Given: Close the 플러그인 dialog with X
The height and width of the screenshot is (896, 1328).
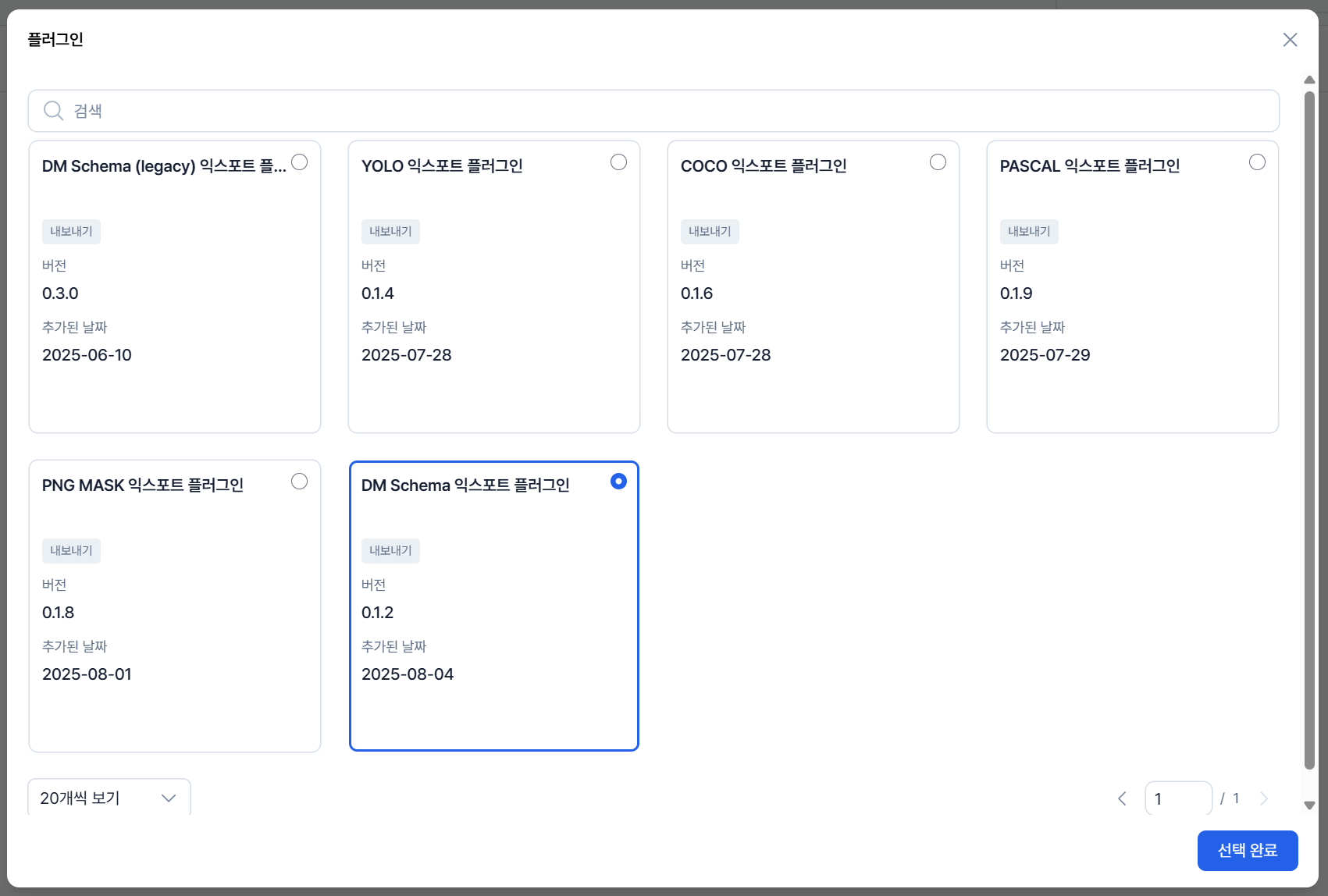Looking at the screenshot, I should pyautogui.click(x=1290, y=40).
